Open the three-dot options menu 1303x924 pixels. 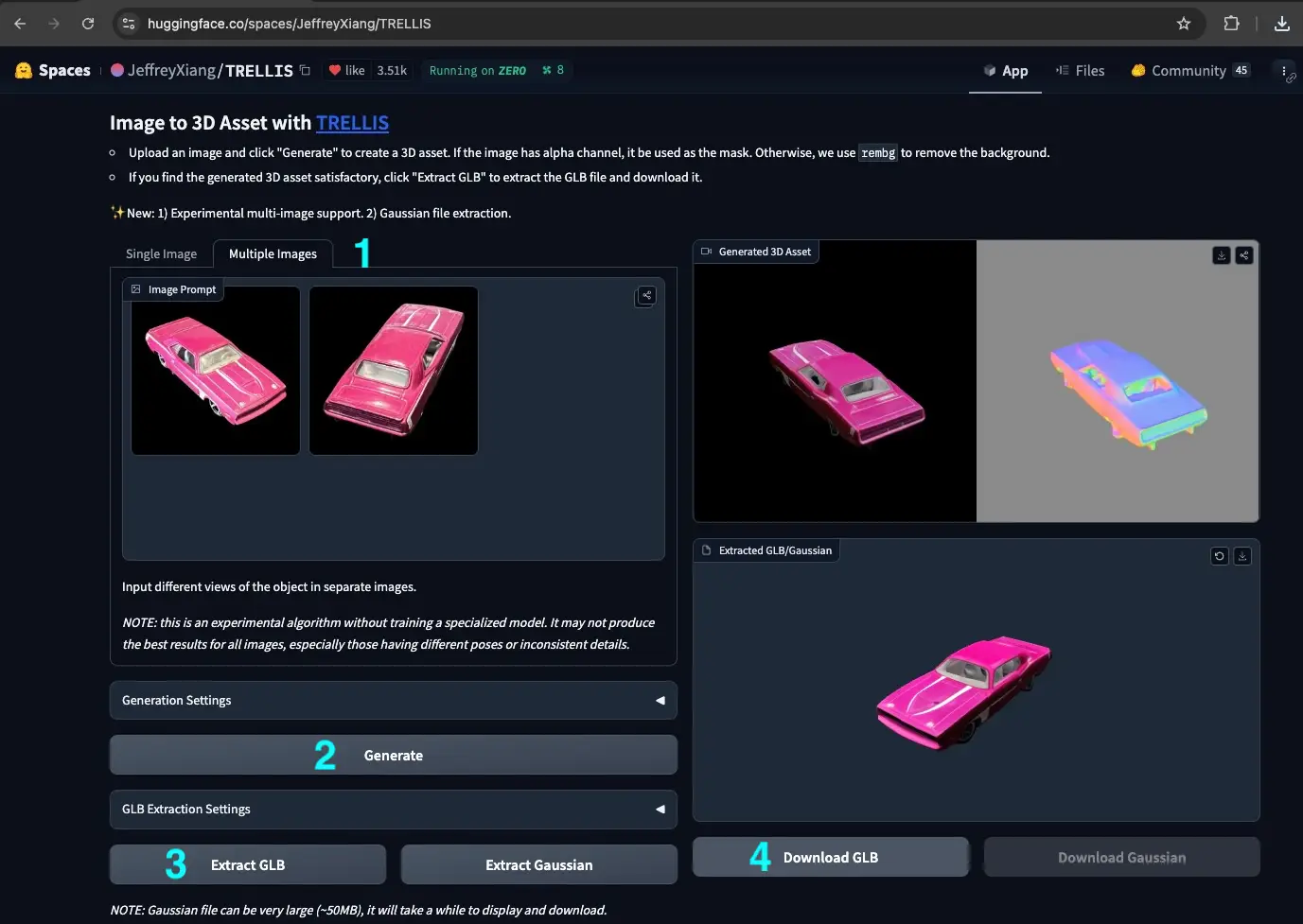tap(1284, 70)
